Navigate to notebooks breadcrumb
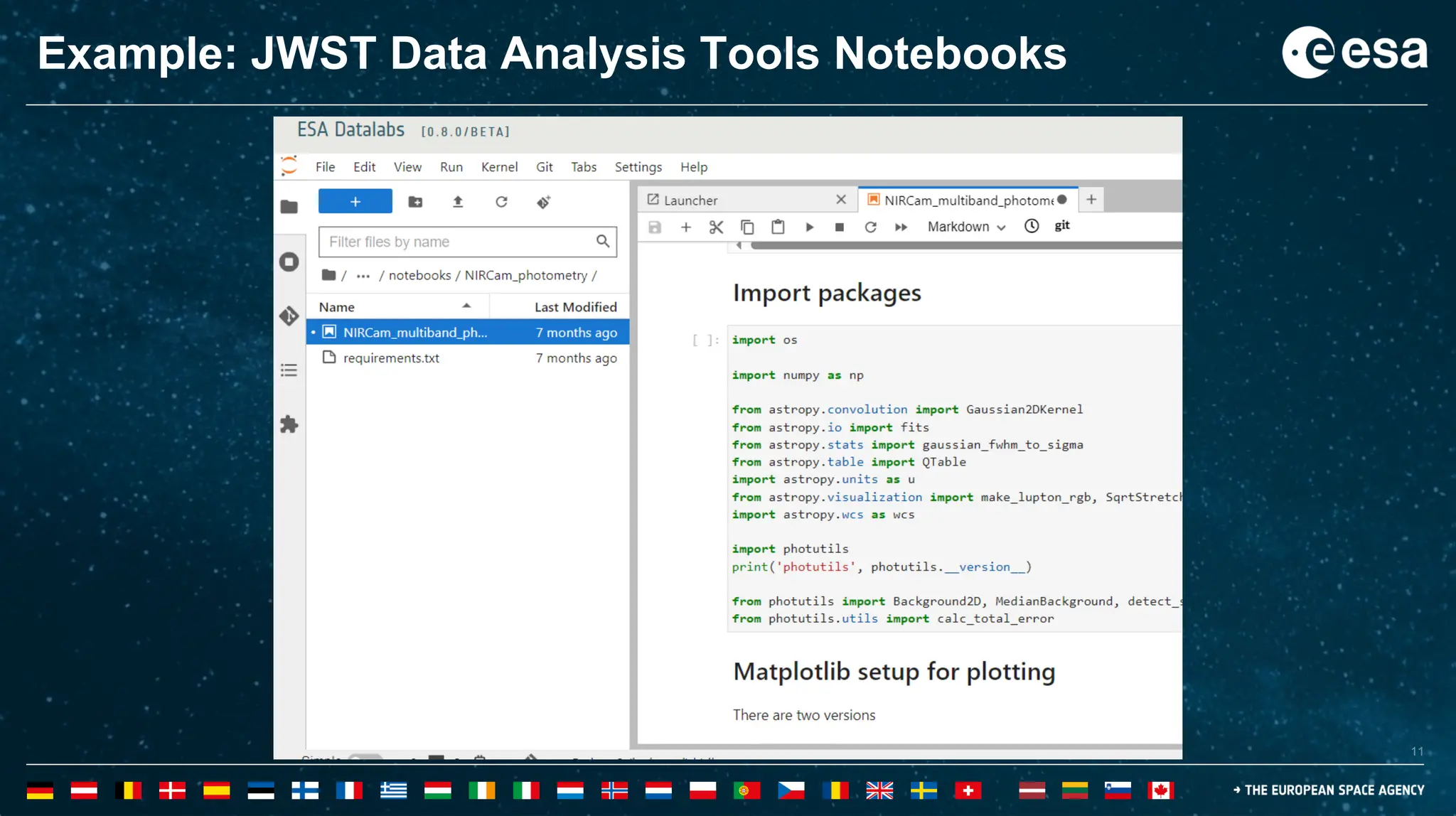Screen dimensions: 1456x816 coord(419,275)
